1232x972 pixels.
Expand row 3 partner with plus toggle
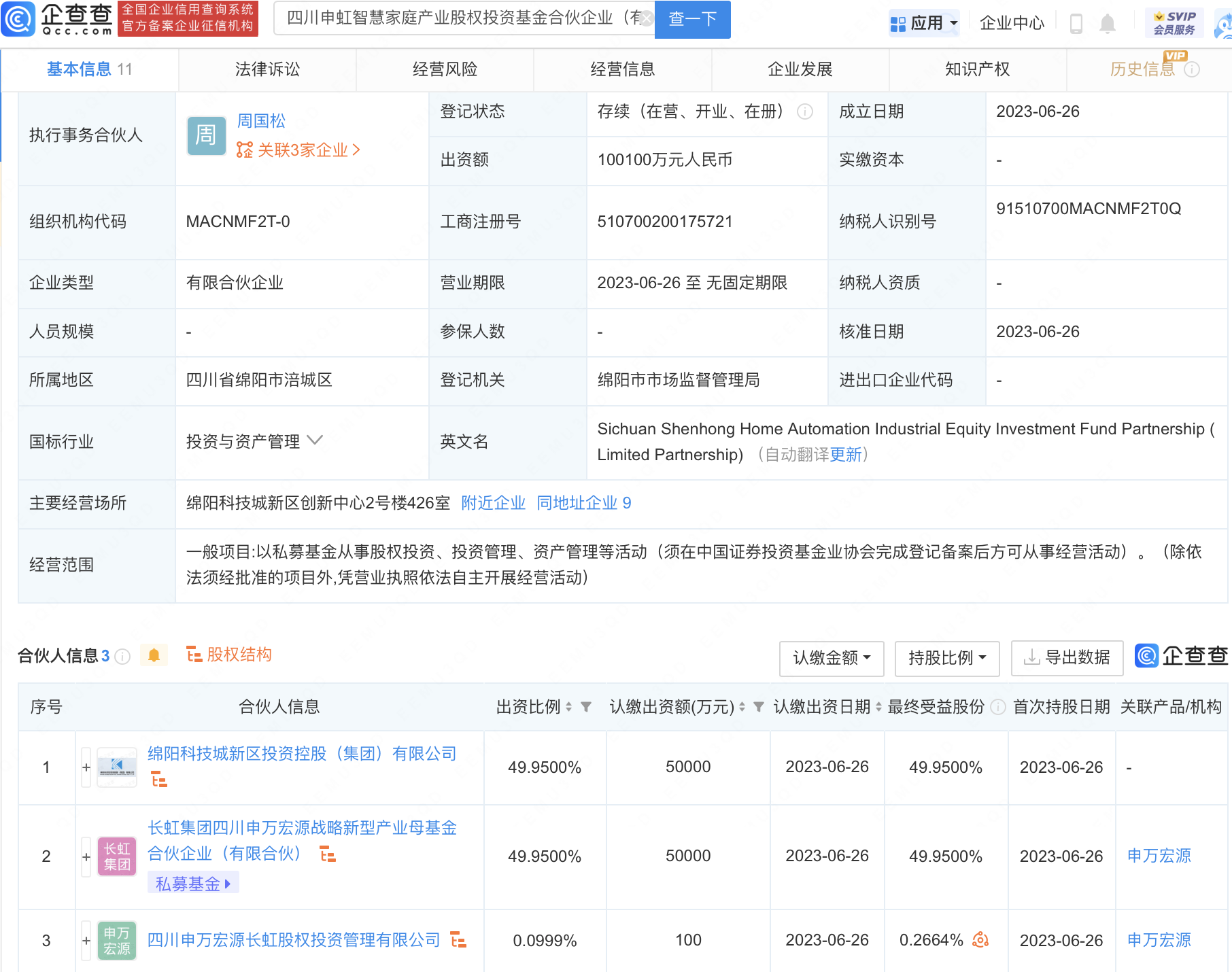(86, 941)
